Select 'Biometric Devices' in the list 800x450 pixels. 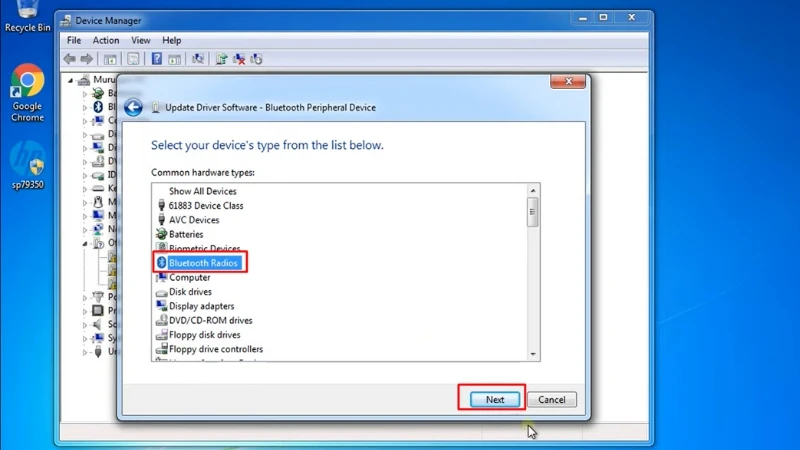(205, 248)
